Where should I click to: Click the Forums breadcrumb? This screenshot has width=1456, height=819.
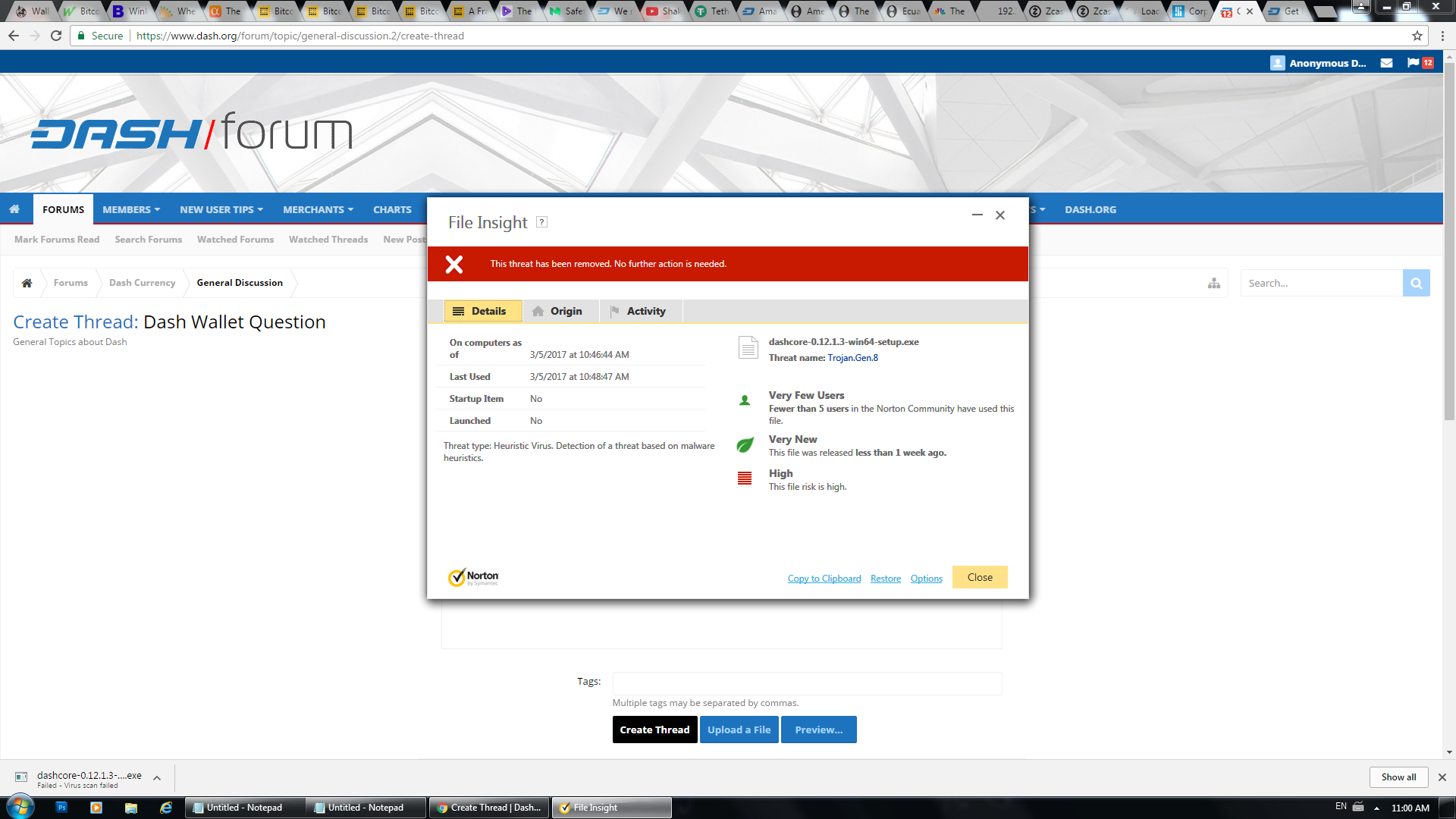coord(71,283)
